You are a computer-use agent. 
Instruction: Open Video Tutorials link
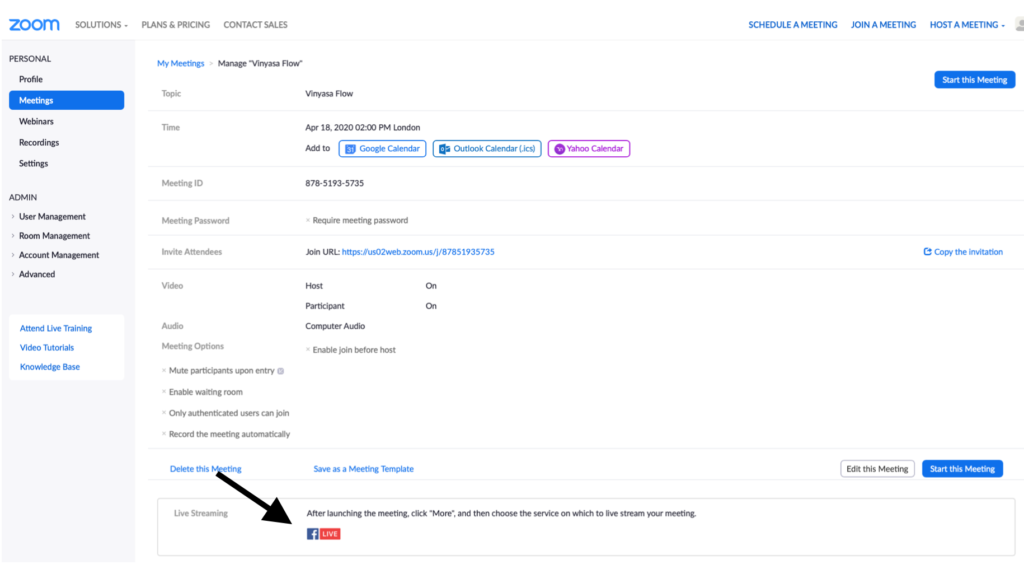point(46,348)
